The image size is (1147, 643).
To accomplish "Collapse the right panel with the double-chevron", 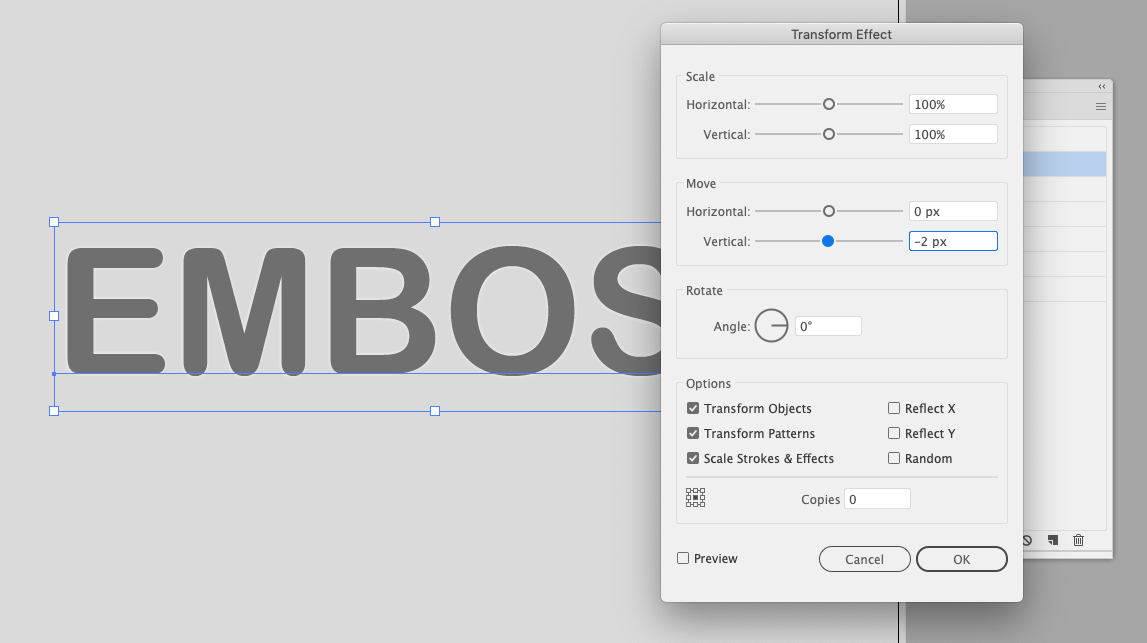I will coord(1101,85).
